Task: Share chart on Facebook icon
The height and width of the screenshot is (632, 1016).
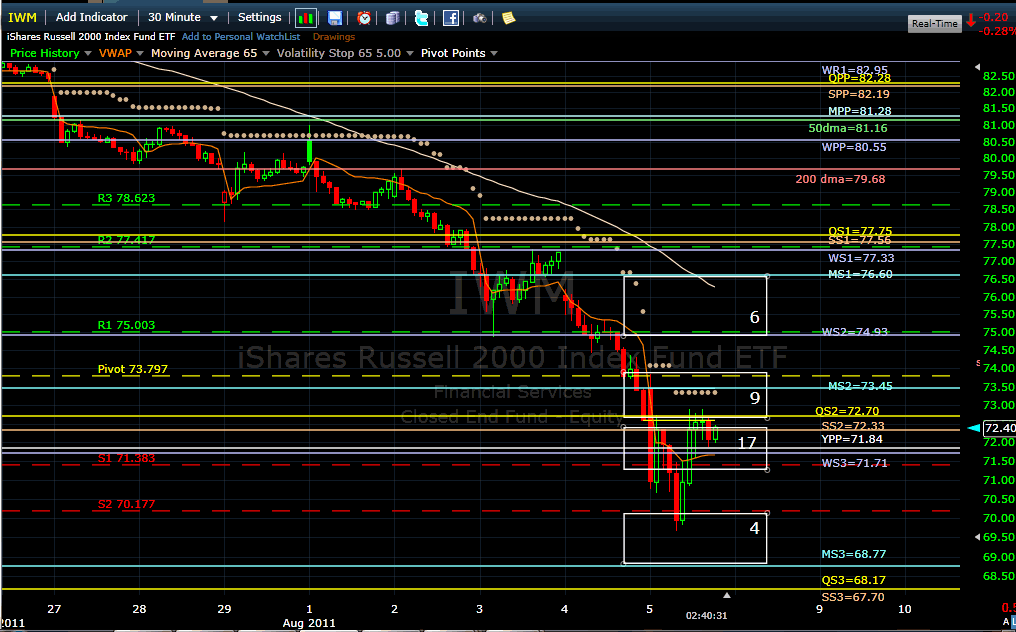Action: (x=451, y=18)
